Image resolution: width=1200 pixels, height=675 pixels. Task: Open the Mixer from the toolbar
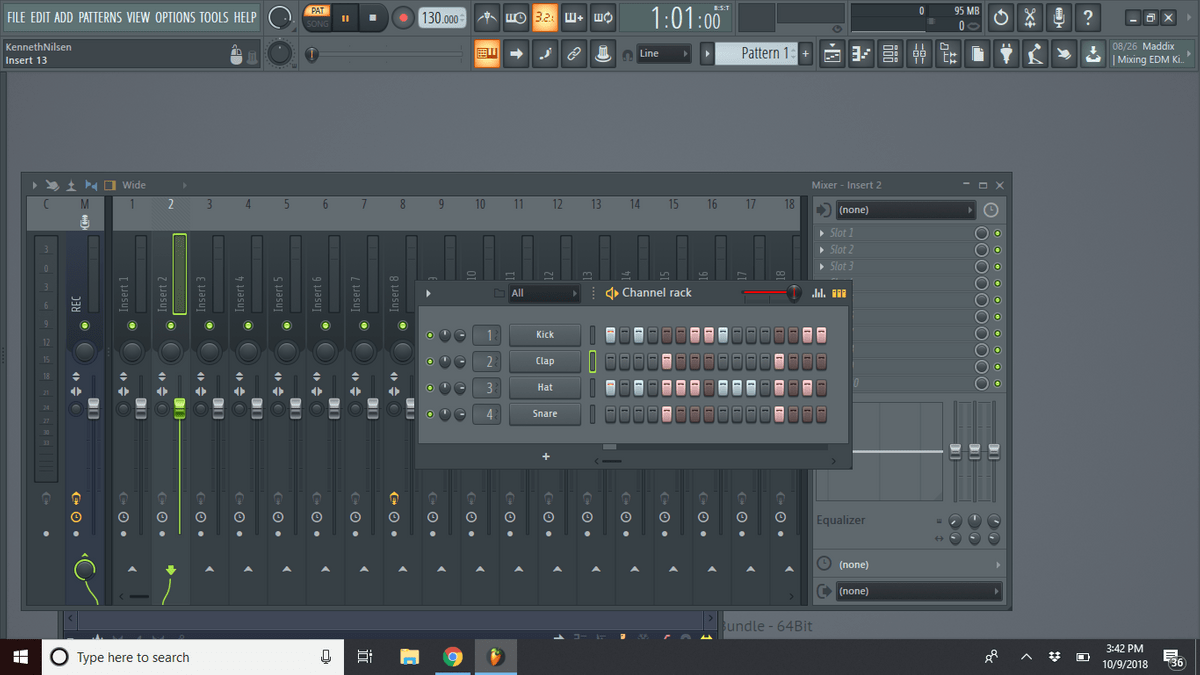[918, 54]
